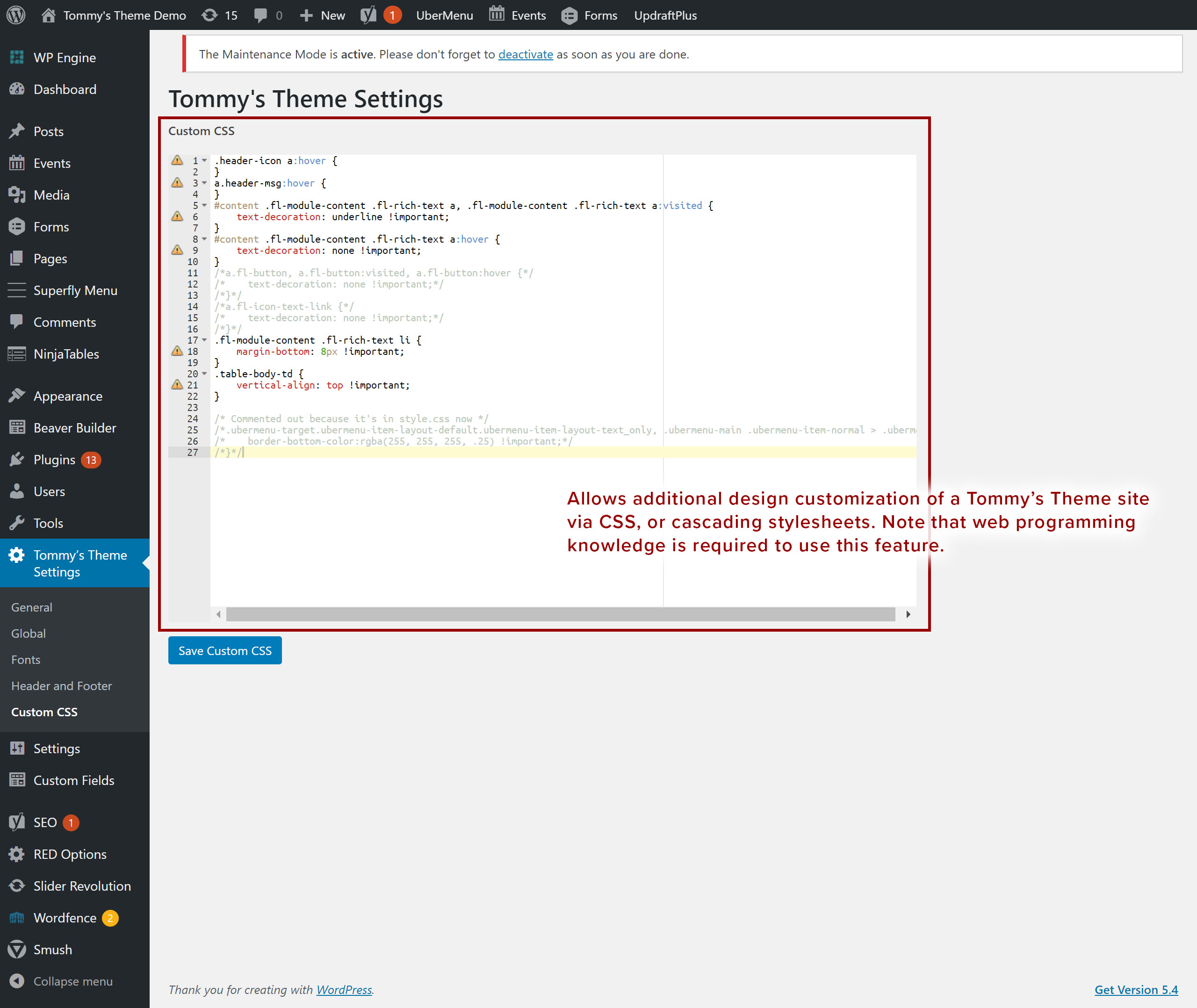
Task: Open Wordfence from the sidebar
Action: pos(65,917)
